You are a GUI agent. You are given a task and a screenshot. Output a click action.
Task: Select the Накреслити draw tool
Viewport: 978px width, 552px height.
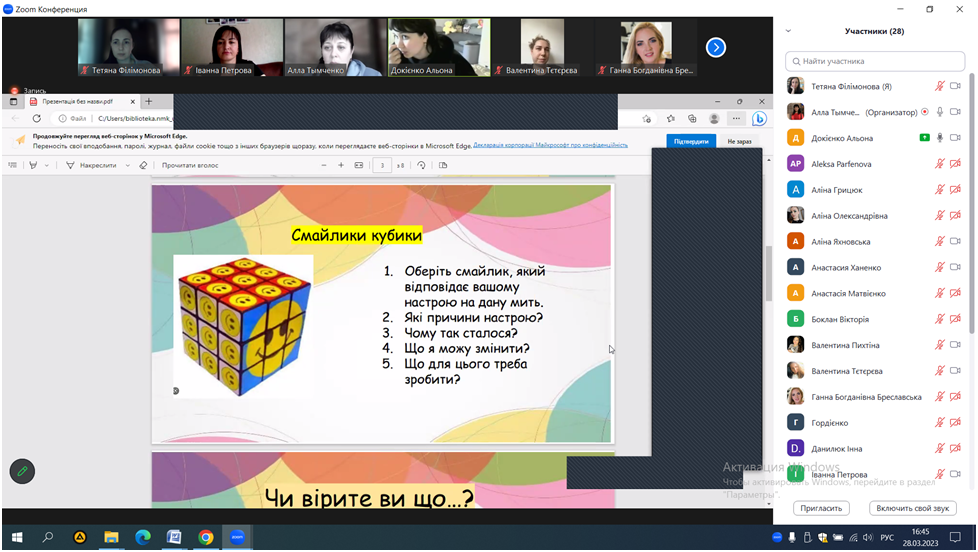click(91, 165)
